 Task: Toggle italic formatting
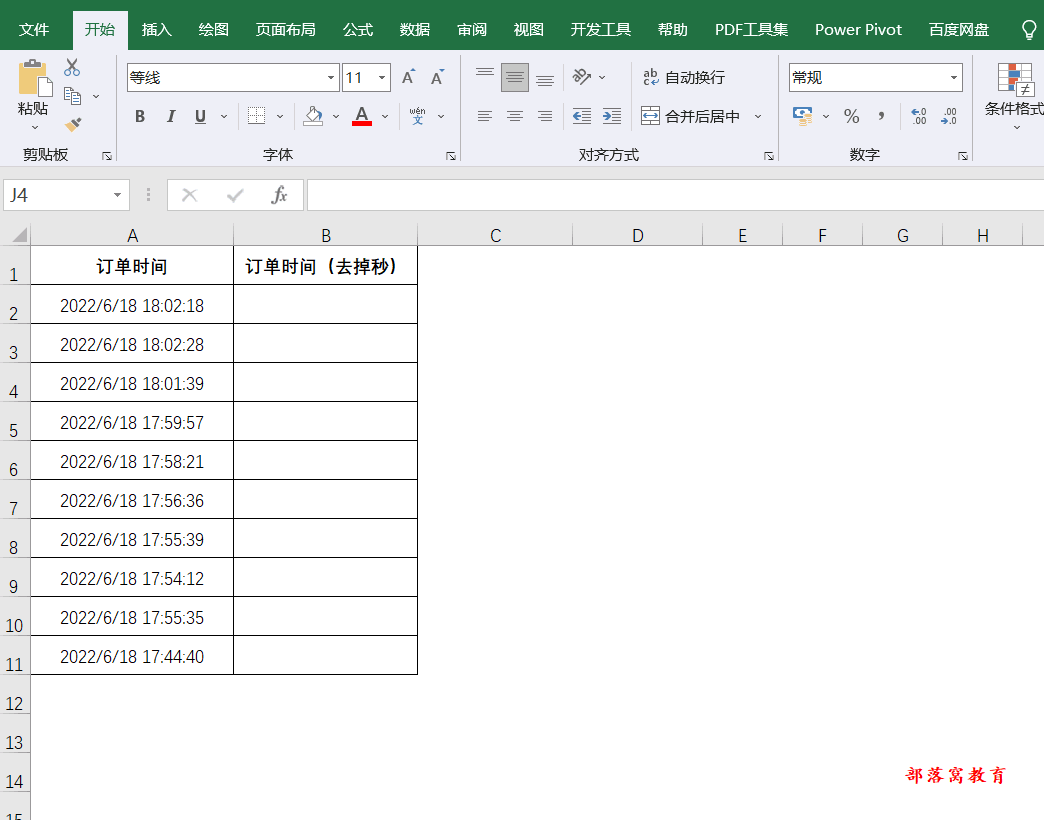[x=170, y=116]
